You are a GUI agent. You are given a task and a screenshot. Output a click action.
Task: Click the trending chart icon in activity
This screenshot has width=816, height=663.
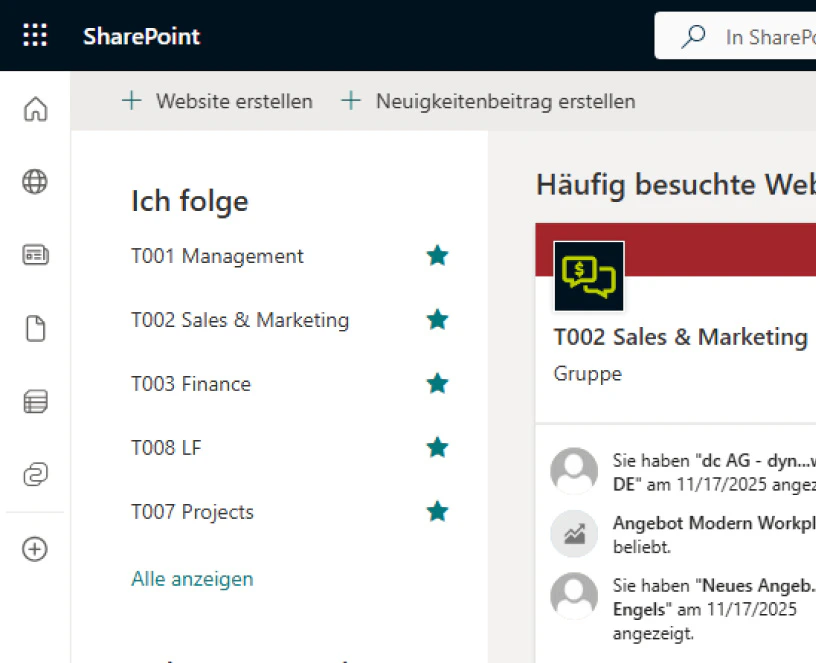point(574,533)
